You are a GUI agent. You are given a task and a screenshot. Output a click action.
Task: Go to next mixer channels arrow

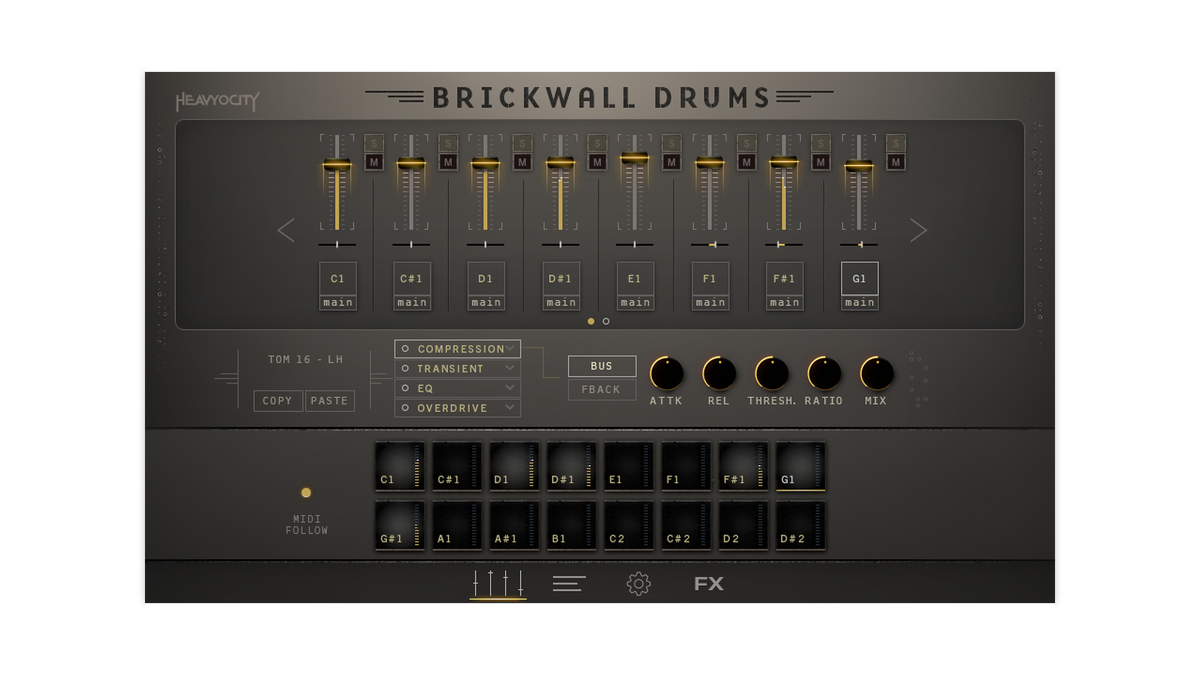(x=918, y=230)
